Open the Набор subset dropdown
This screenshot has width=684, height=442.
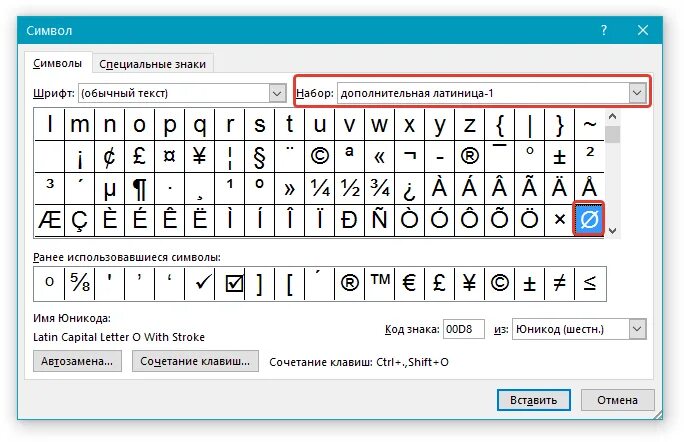[637, 93]
